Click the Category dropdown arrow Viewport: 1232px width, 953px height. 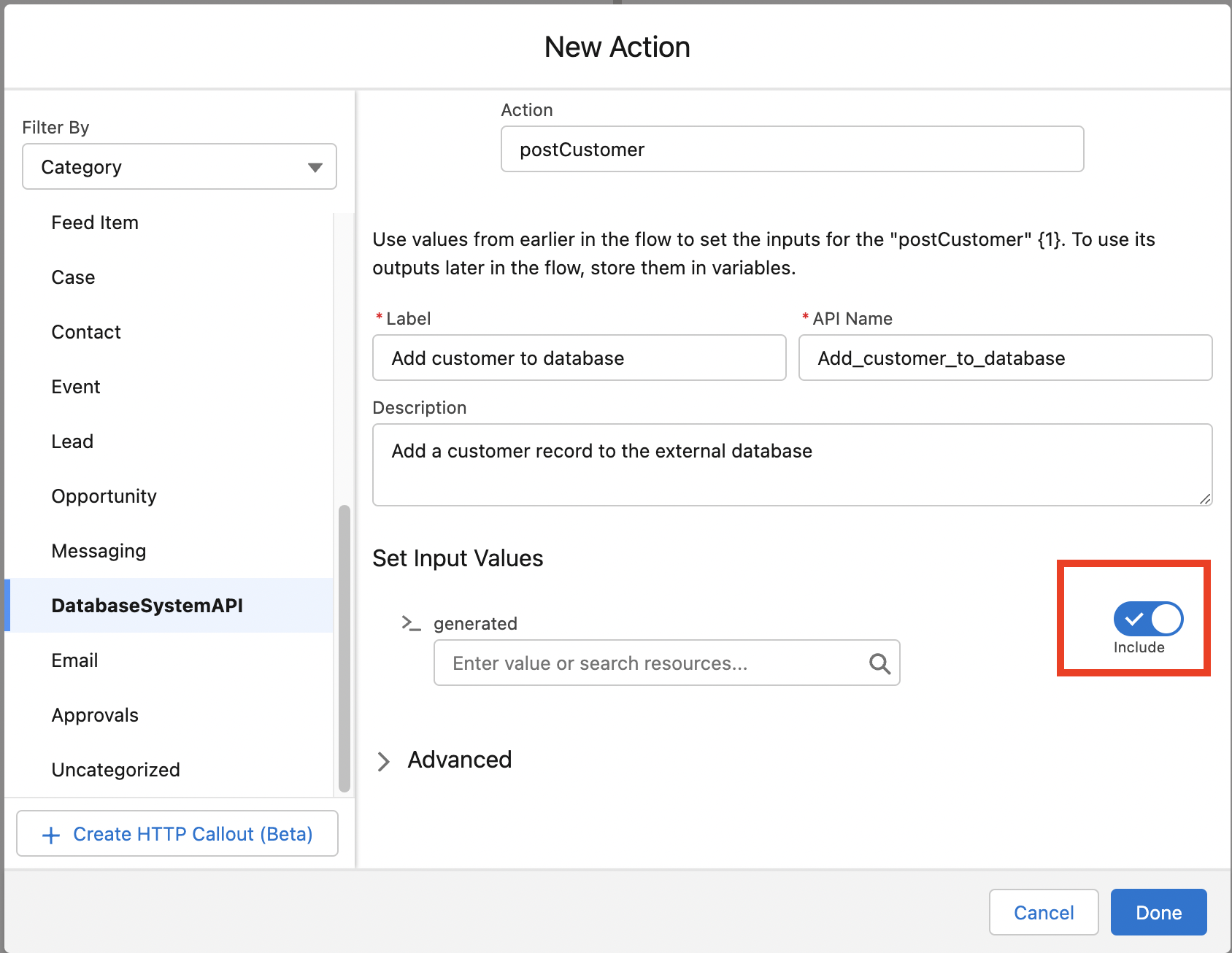[x=315, y=166]
